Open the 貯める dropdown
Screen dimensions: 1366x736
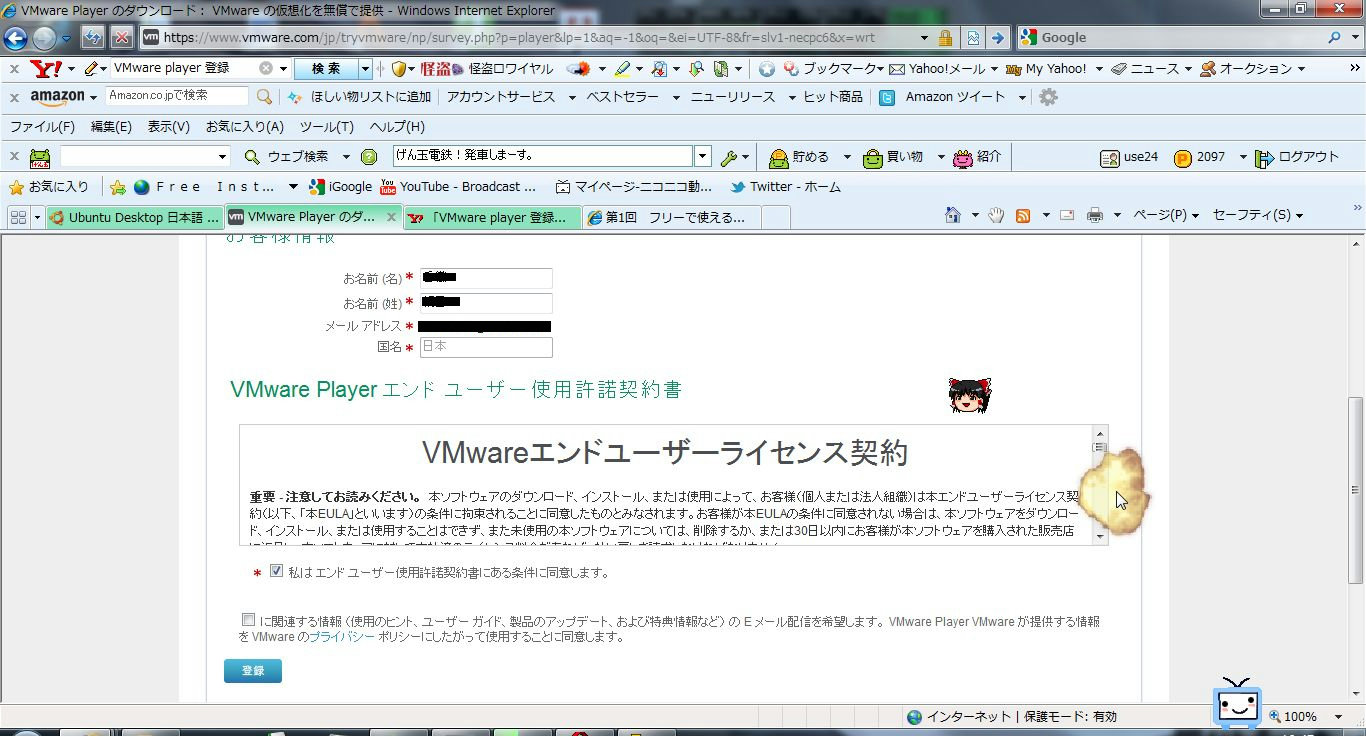846,157
